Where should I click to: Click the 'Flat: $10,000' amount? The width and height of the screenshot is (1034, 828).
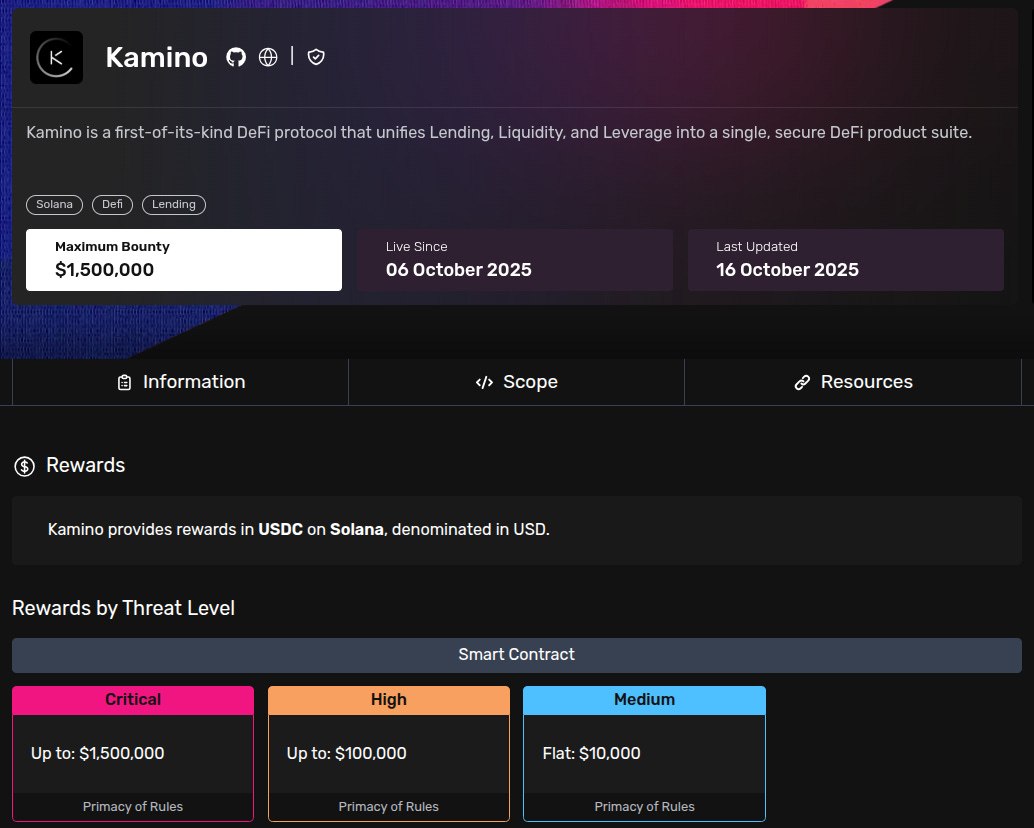(x=591, y=753)
